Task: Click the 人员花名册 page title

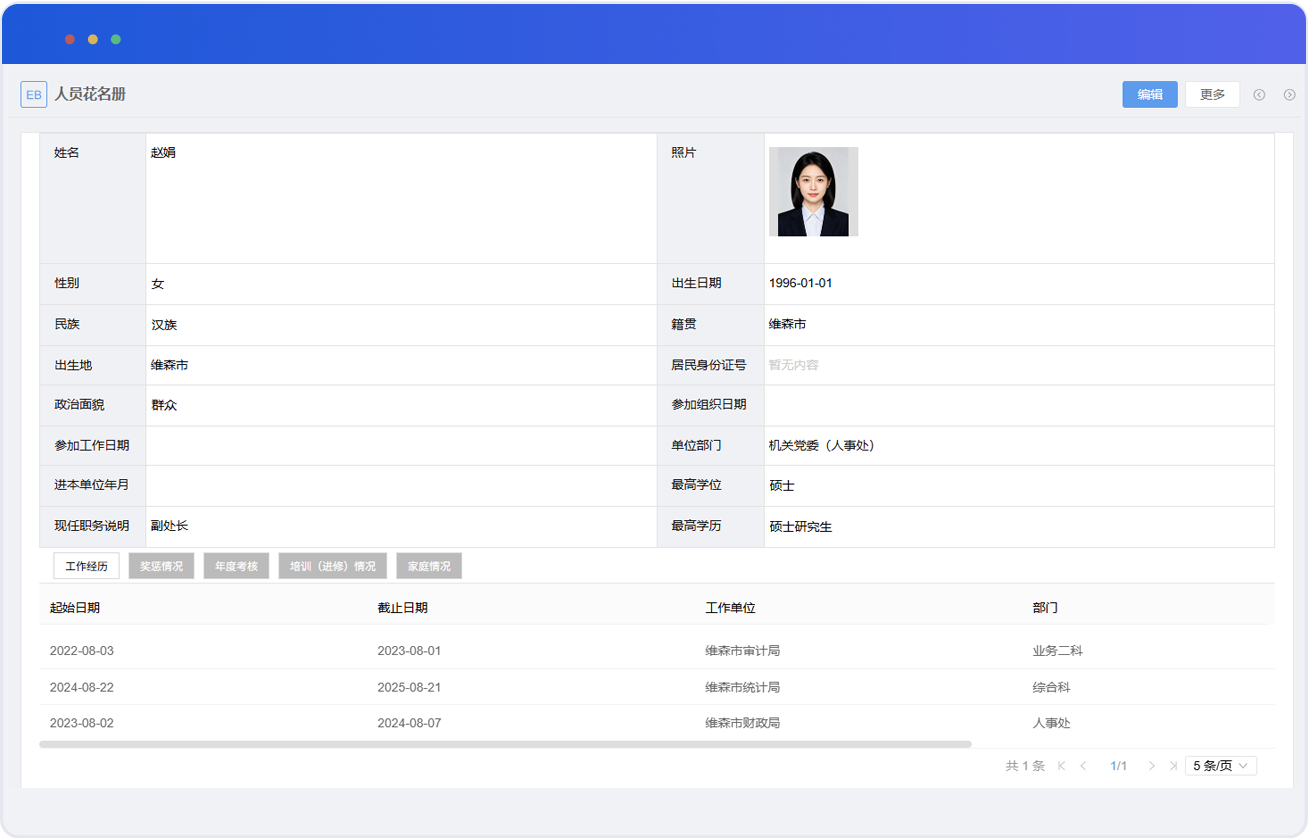Action: 90,94
